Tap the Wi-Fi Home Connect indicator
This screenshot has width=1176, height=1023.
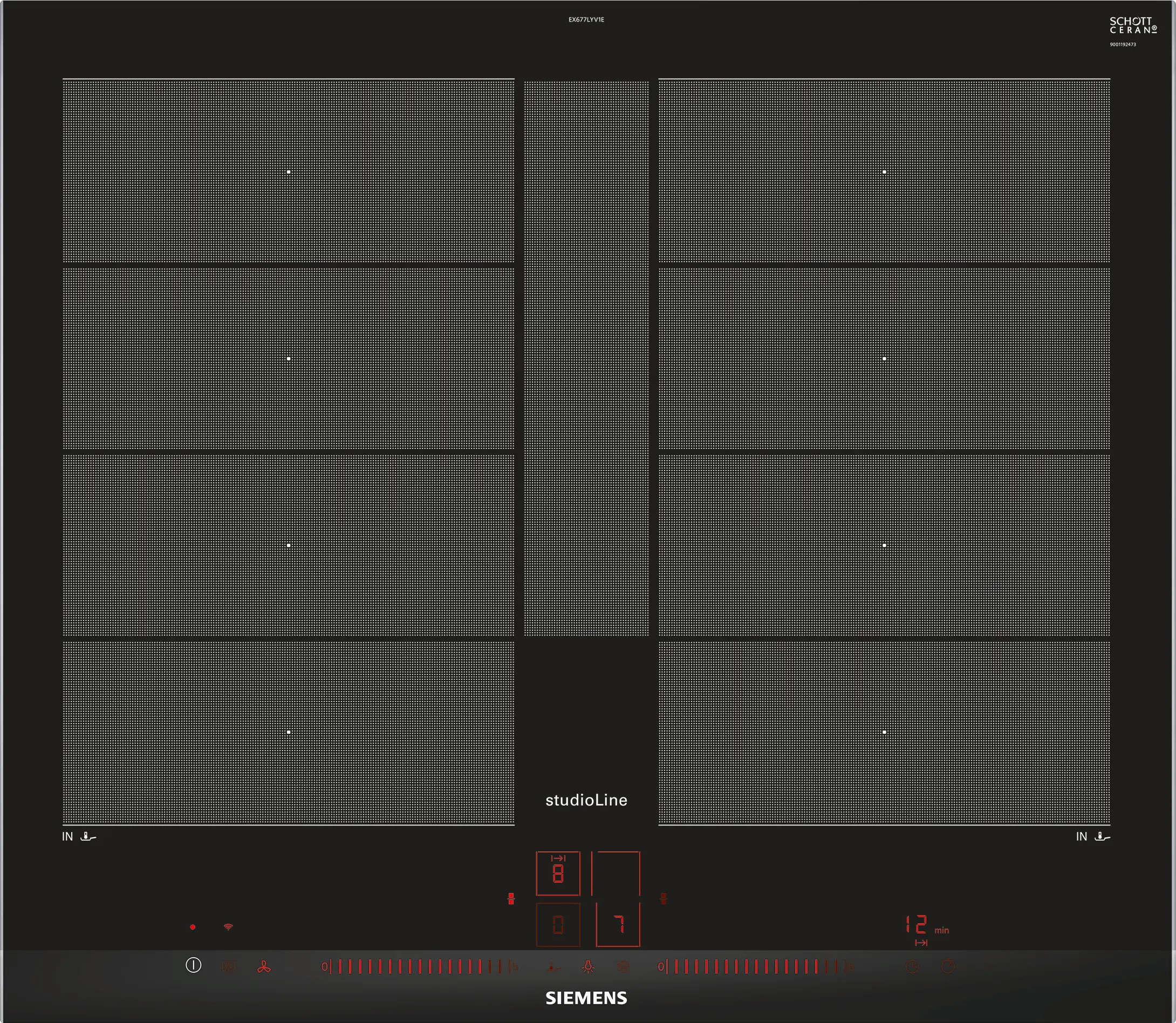coord(228,927)
